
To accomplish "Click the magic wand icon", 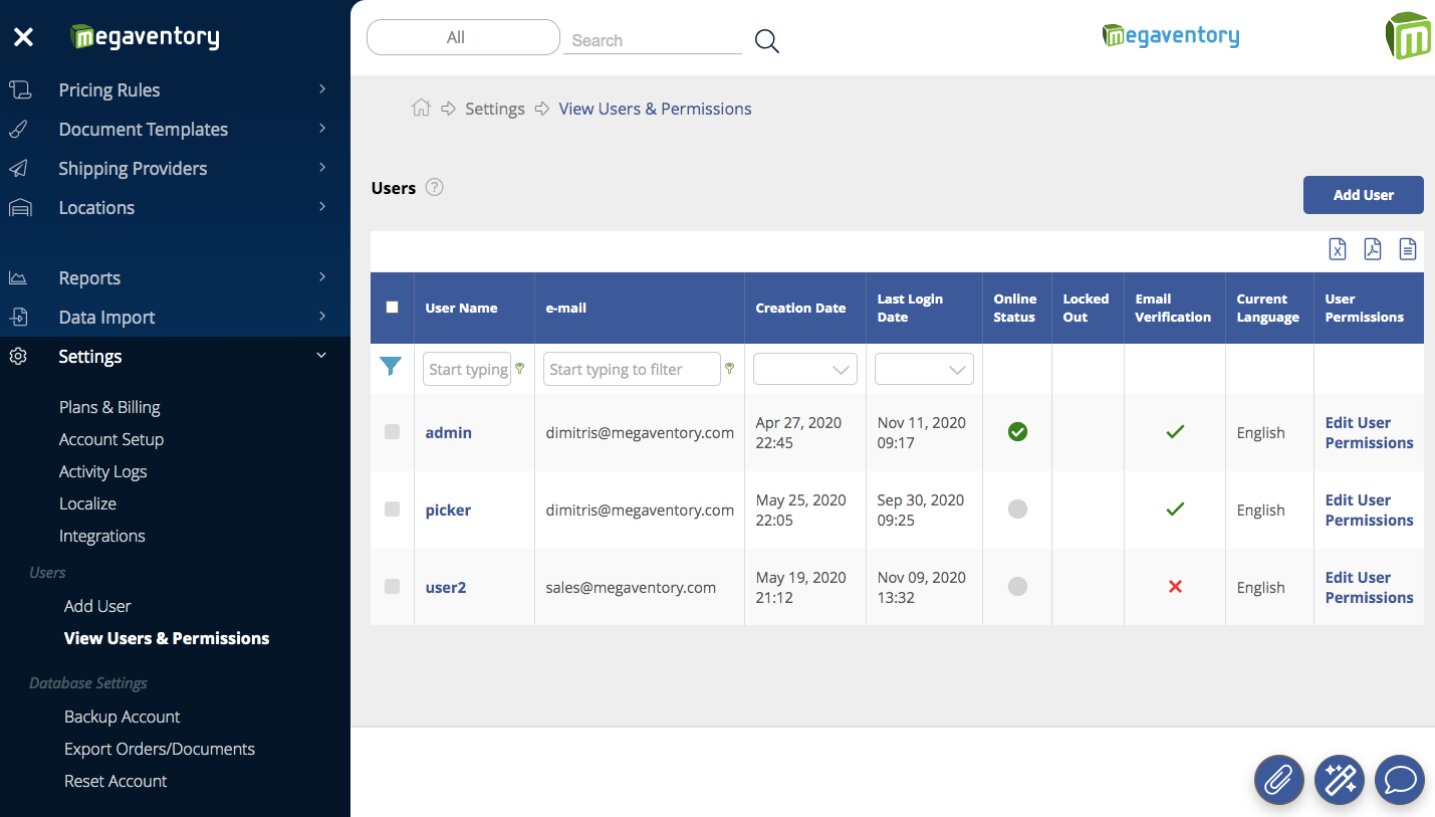I will click(x=1339, y=780).
